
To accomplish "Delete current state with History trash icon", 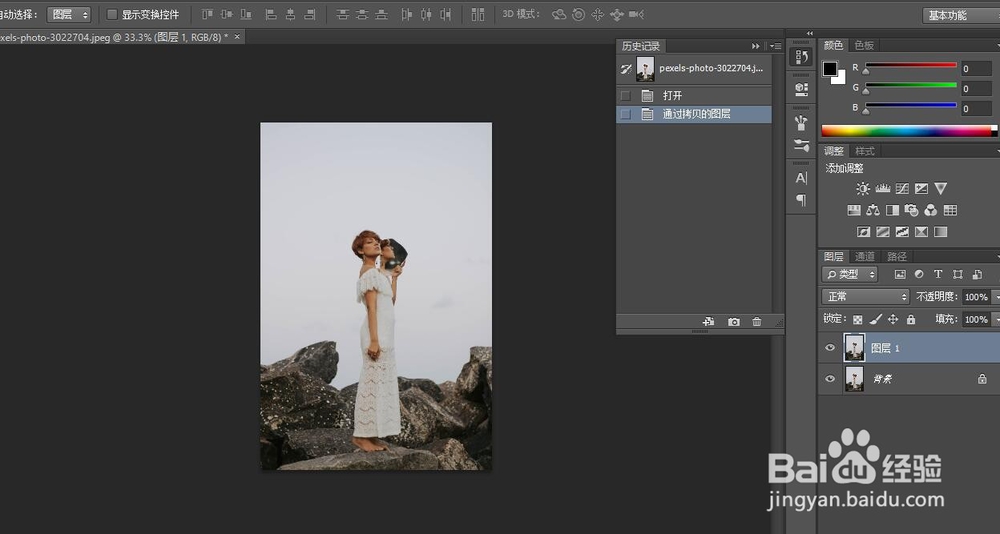I will [x=757, y=322].
